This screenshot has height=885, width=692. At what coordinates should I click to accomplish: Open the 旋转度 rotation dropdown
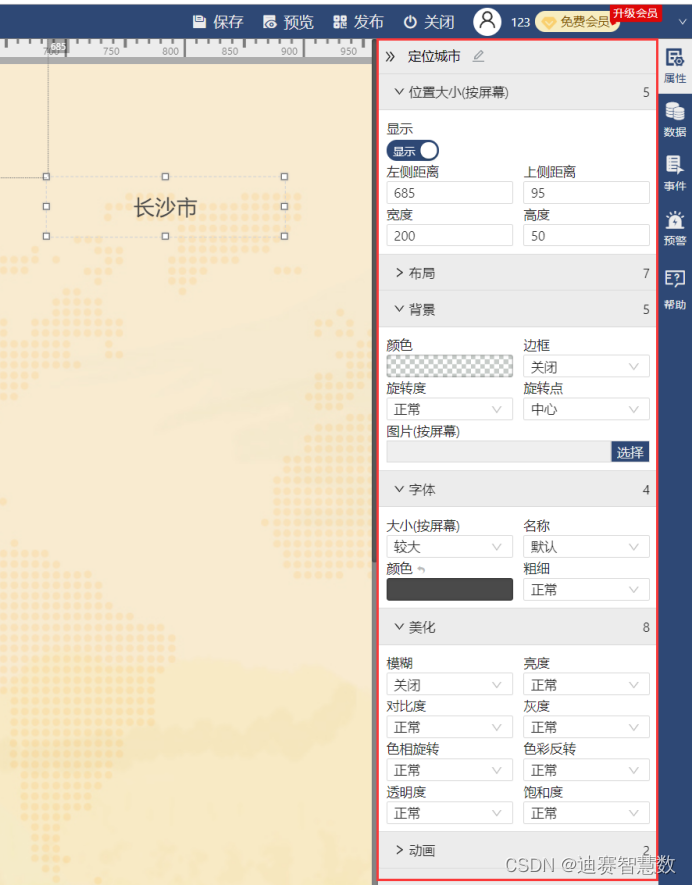click(x=450, y=409)
